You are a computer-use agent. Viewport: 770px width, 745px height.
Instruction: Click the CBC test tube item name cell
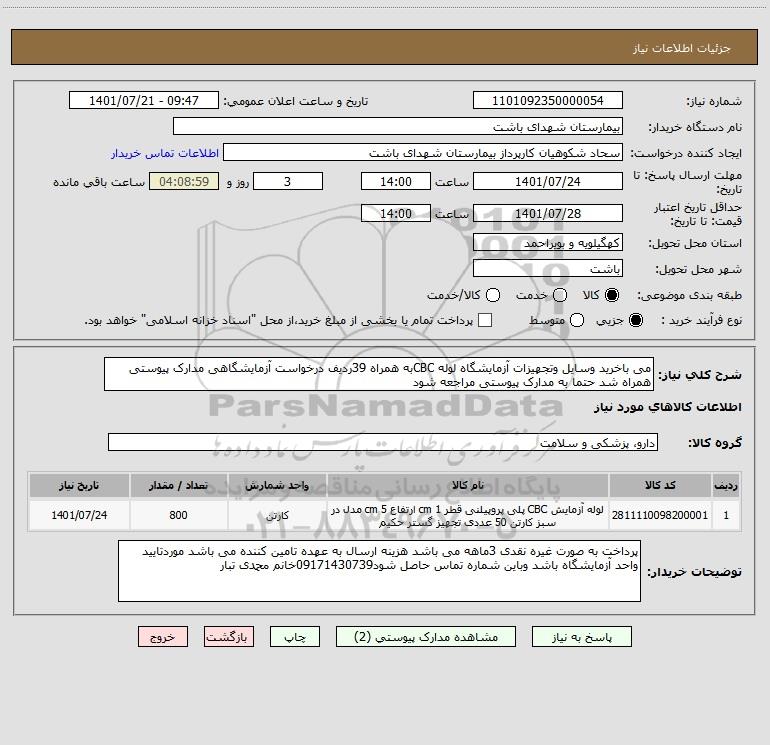tap(468, 515)
